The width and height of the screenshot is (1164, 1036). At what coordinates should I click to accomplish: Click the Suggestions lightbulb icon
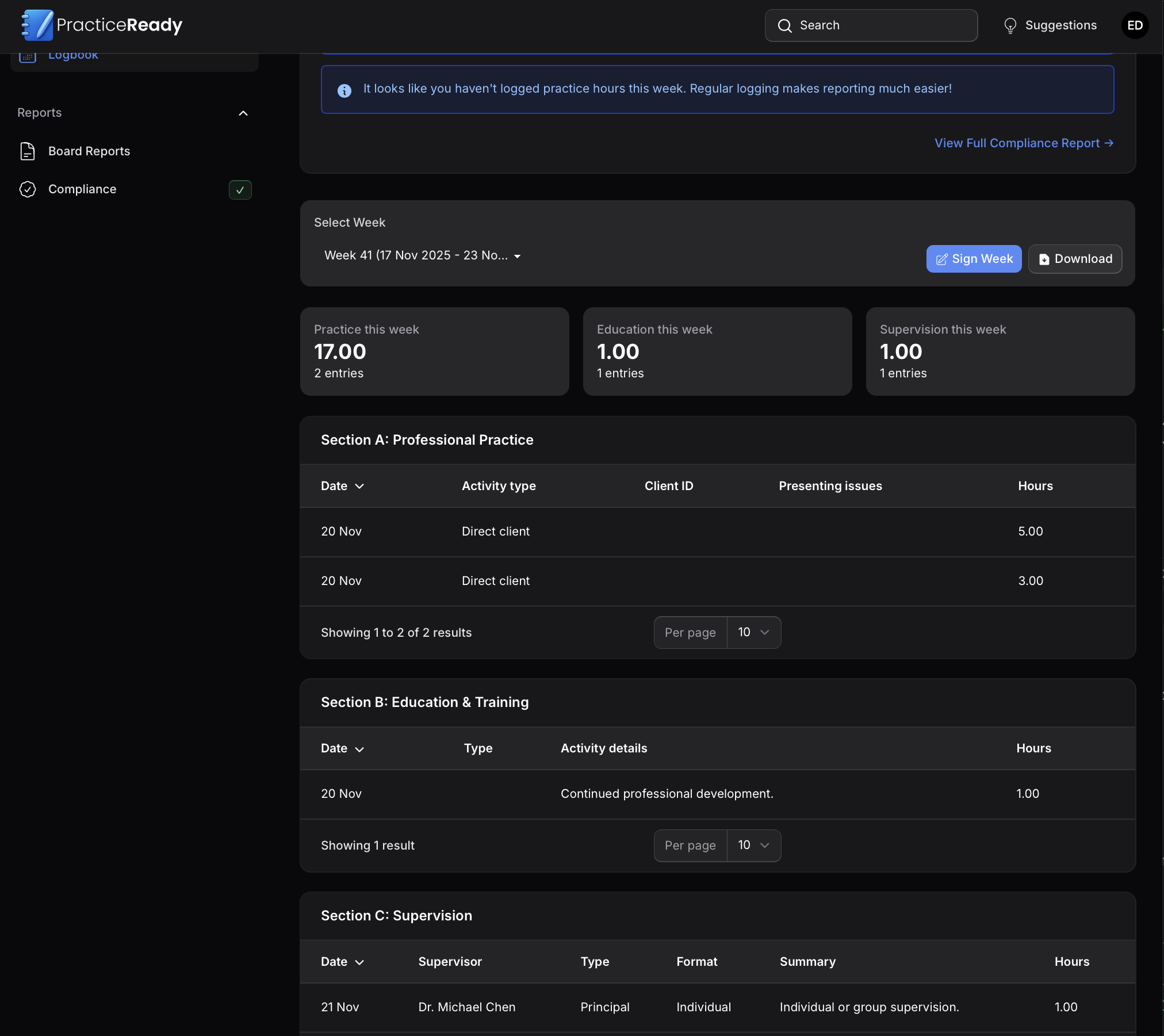tap(1010, 26)
